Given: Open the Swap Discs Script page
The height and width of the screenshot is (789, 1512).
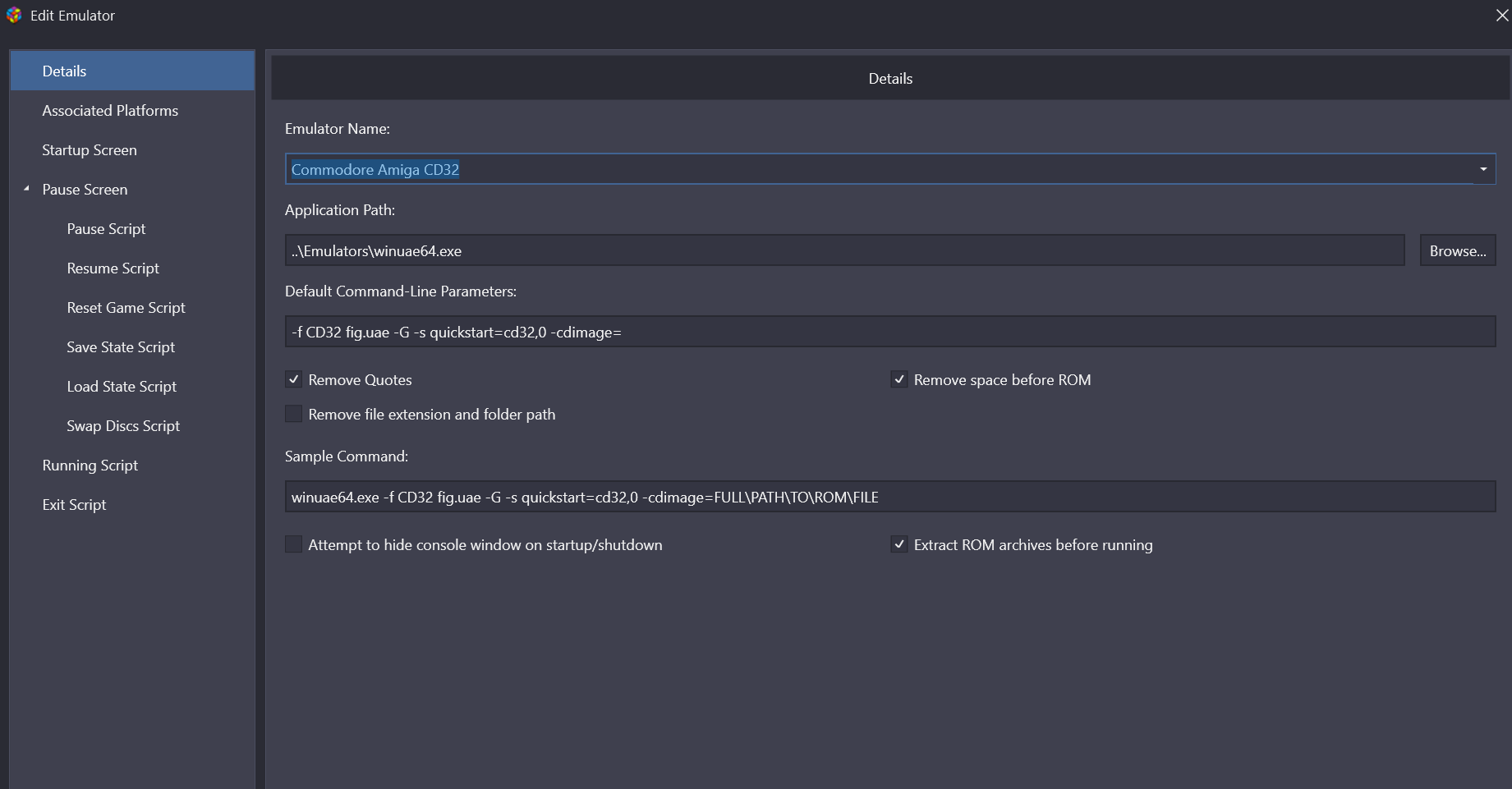Looking at the screenshot, I should pyautogui.click(x=123, y=426).
